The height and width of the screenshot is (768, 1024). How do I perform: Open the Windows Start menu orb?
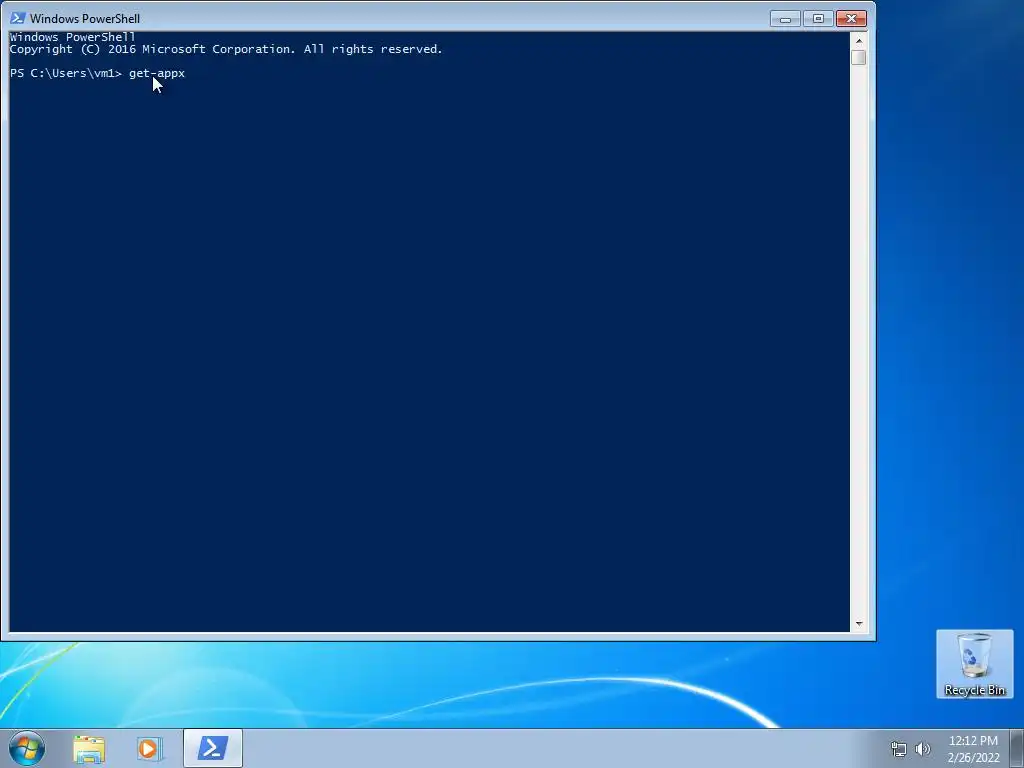coord(27,748)
